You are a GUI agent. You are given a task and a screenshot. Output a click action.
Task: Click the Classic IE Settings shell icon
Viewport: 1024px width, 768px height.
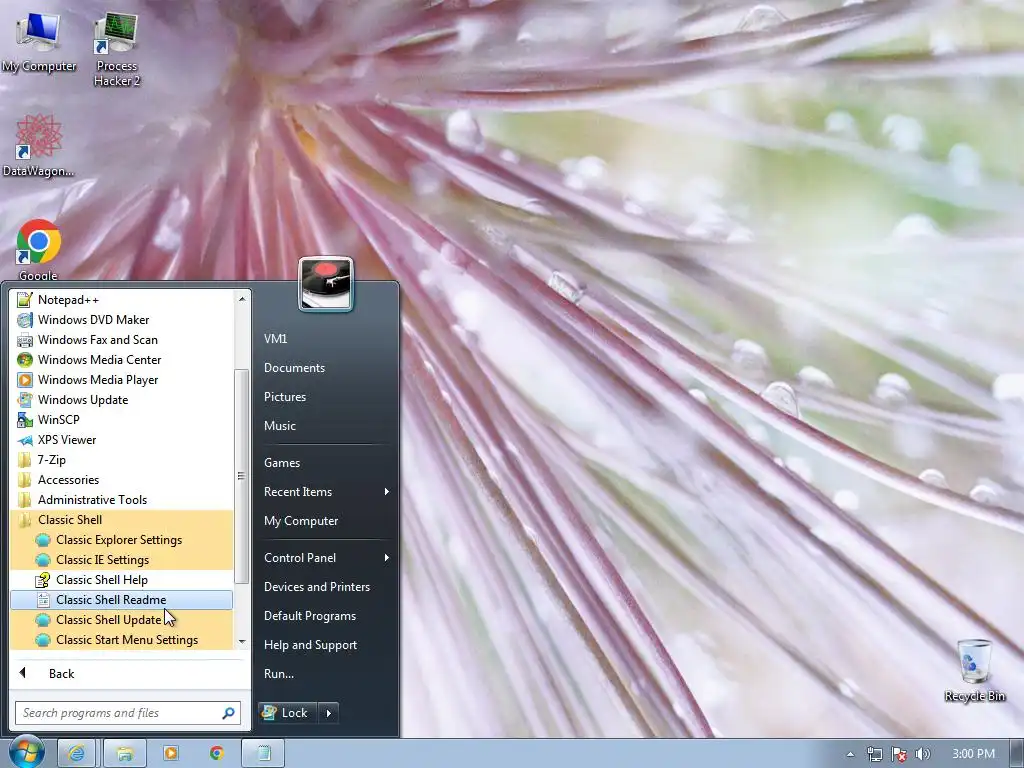tap(43, 560)
